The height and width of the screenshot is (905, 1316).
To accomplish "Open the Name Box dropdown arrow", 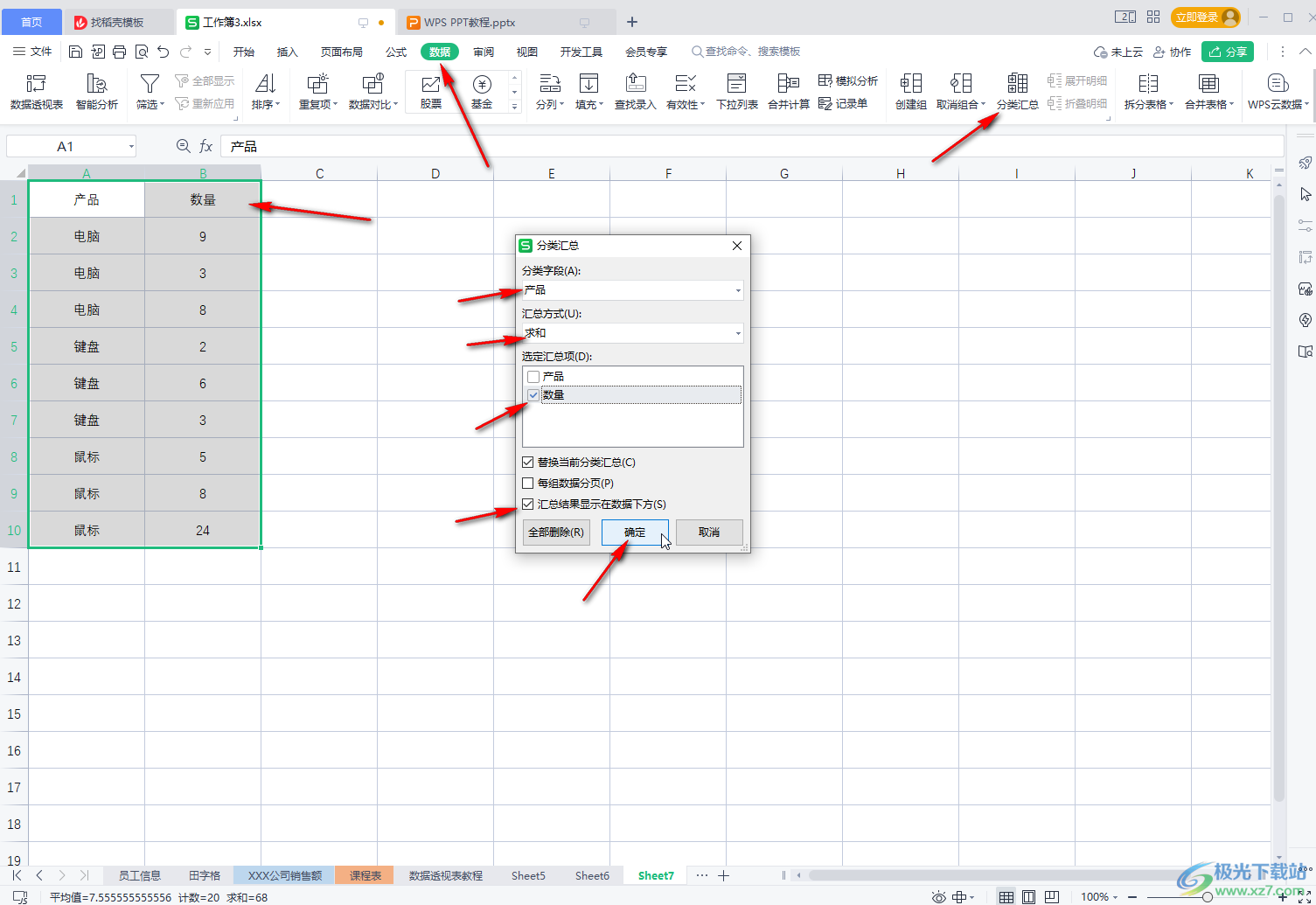I will point(131,146).
